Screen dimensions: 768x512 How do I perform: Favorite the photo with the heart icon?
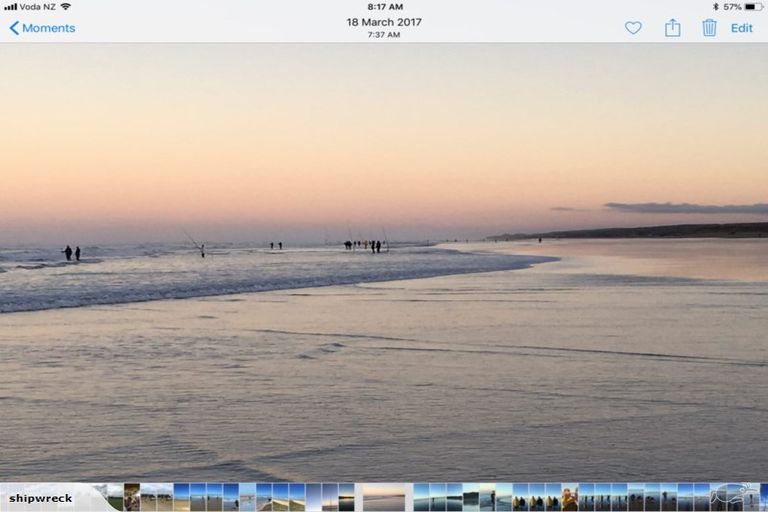point(633,28)
